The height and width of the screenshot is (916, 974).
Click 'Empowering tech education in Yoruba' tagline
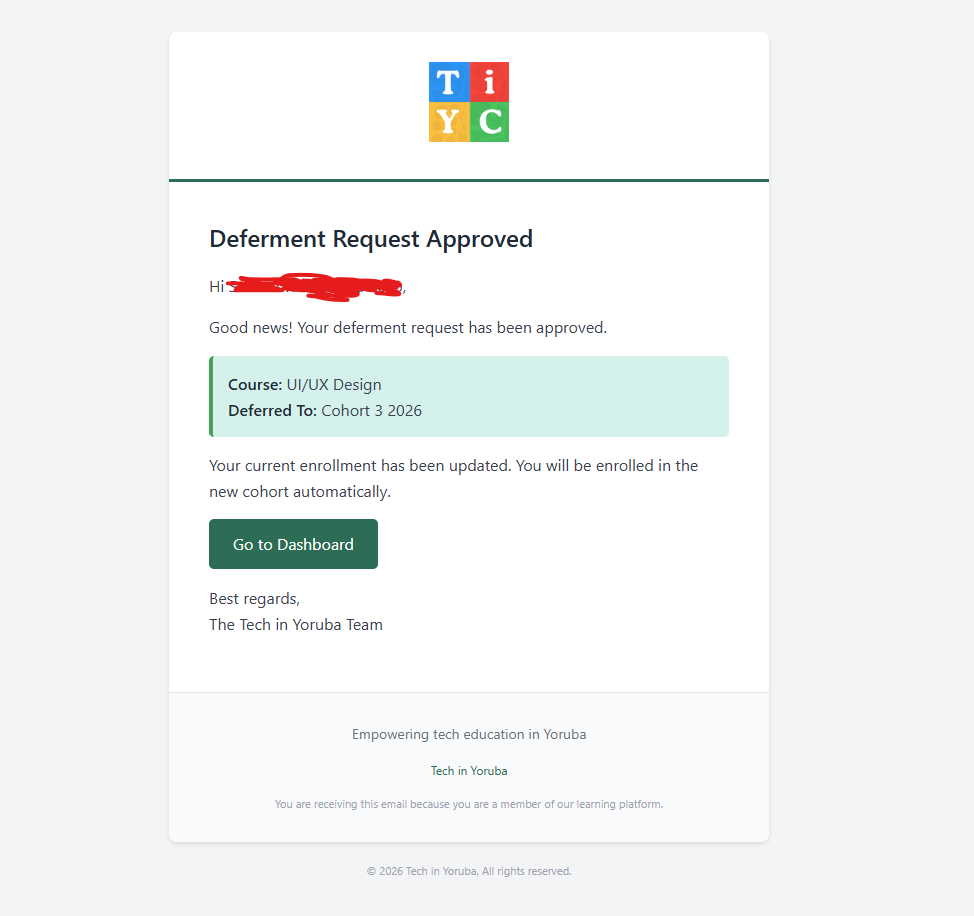[x=469, y=734]
